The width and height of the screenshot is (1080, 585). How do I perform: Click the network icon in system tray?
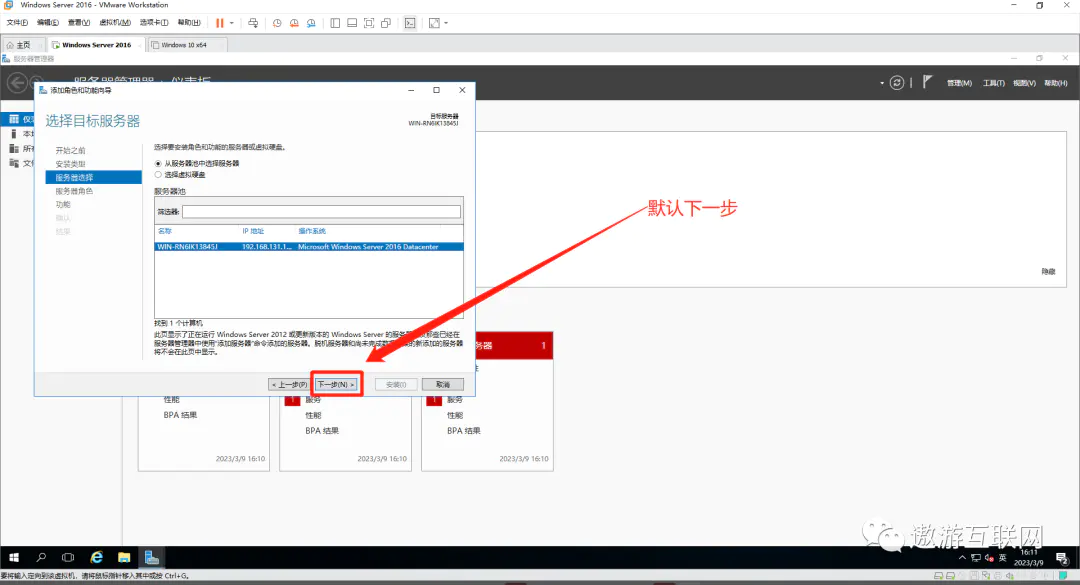(976, 558)
